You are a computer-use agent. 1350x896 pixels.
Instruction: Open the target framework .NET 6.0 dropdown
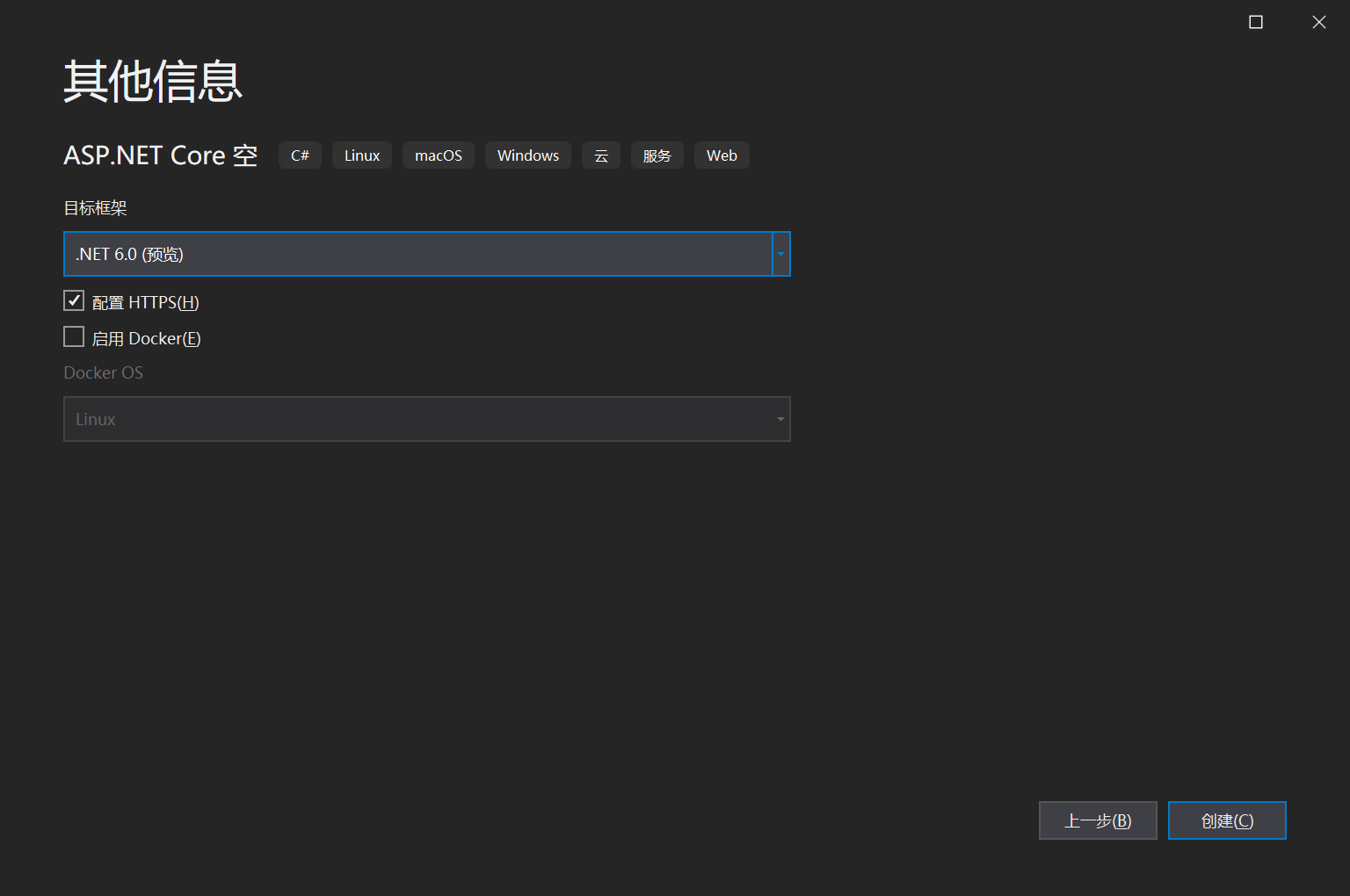(426, 254)
